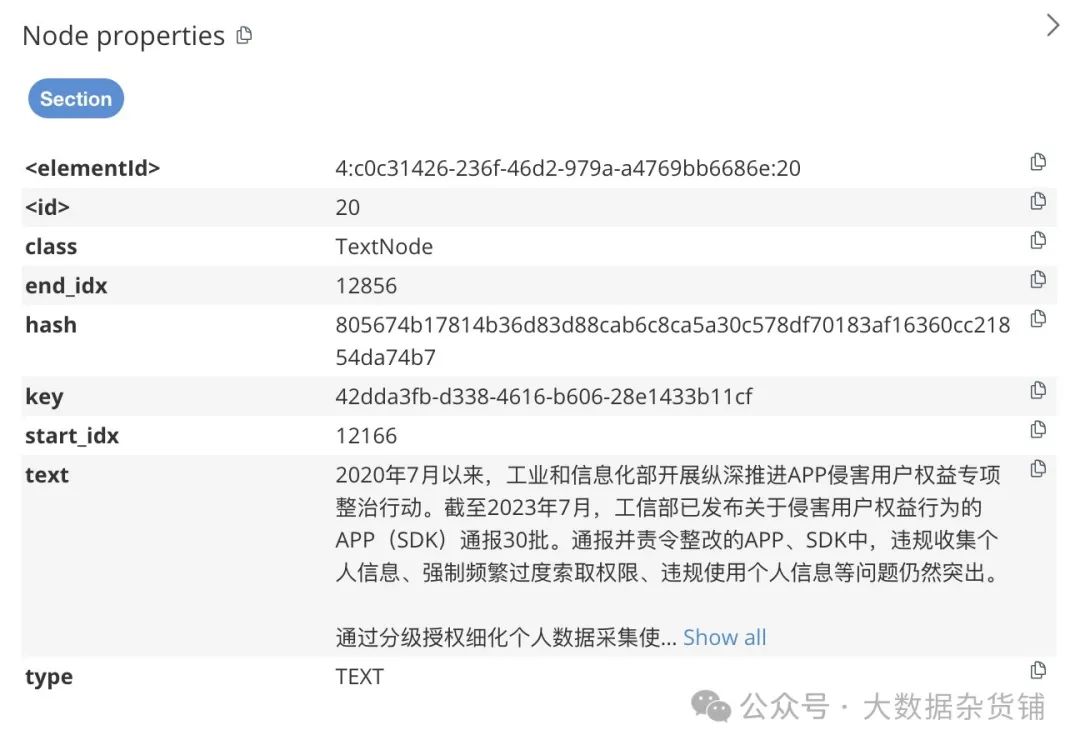Screen dimensions: 1080x750
Task: Copy all node properties via header icon
Action: point(244,35)
